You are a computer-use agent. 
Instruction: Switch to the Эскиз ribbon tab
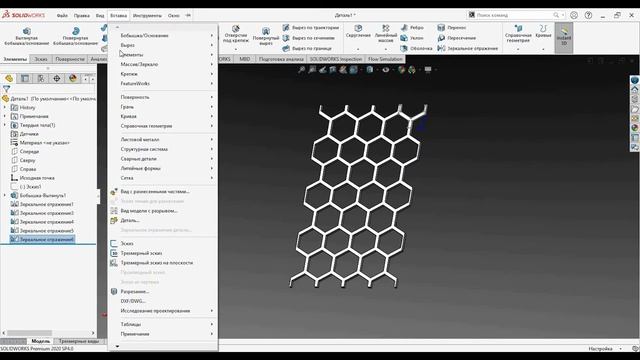[40, 59]
